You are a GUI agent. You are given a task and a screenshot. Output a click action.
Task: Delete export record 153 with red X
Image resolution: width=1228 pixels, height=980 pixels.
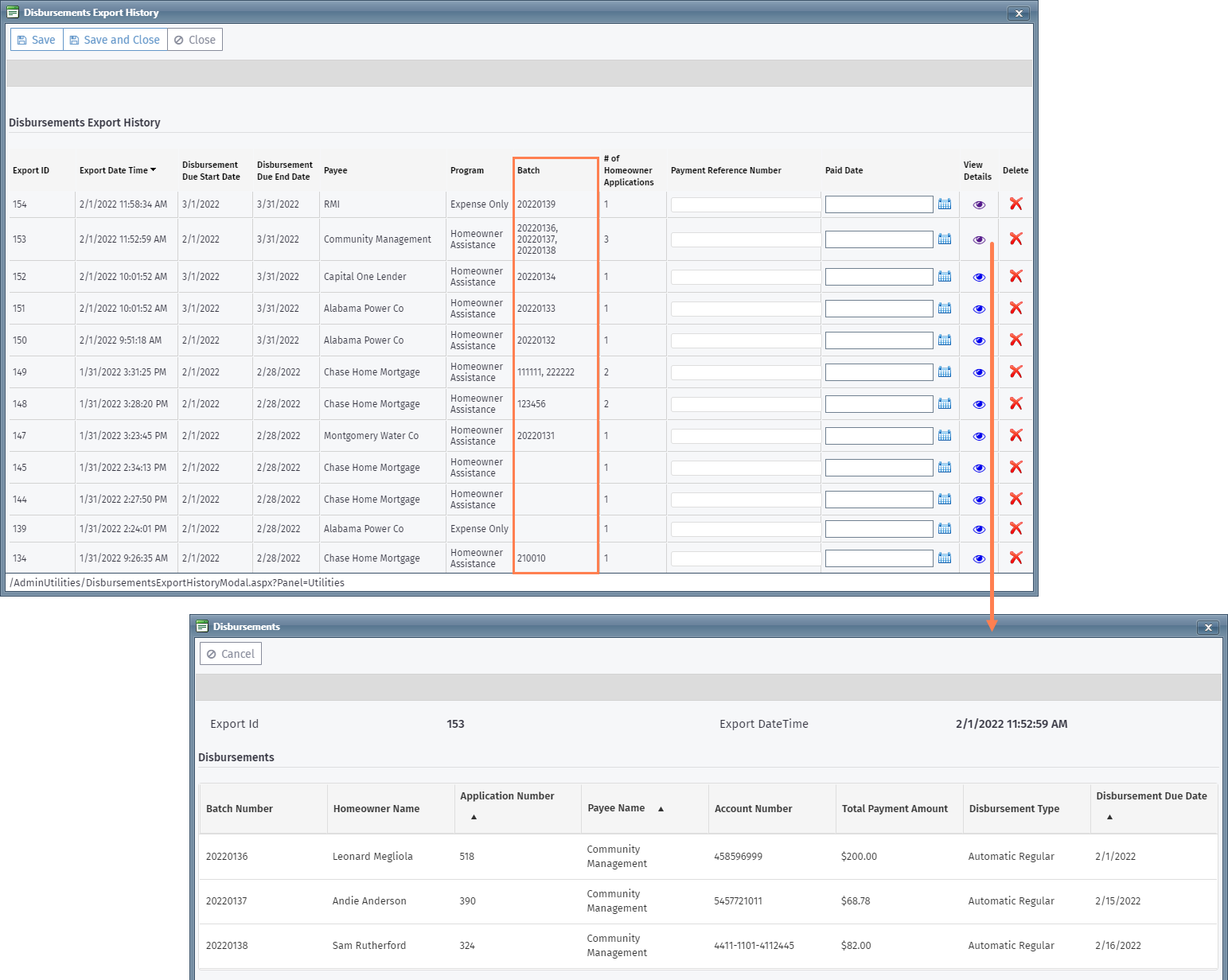point(1016,239)
